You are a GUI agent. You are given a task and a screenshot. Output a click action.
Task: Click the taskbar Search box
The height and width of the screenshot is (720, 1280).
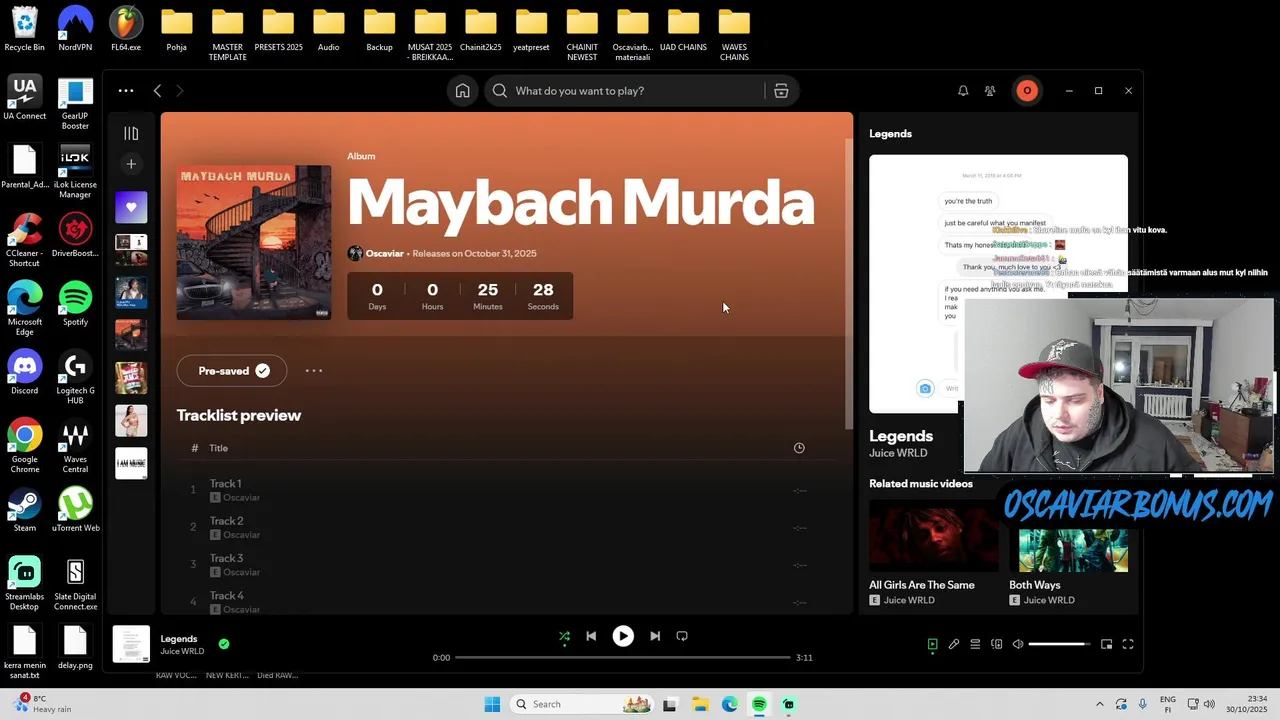(583, 705)
